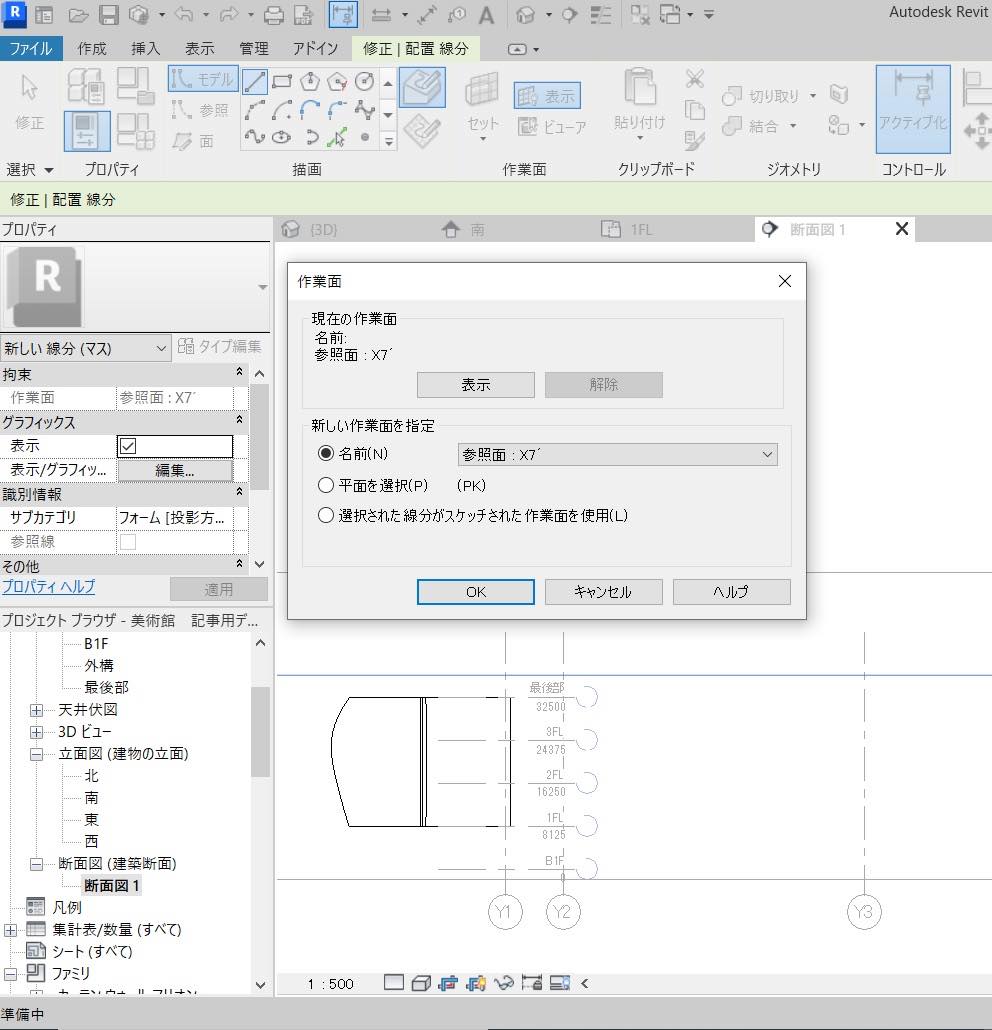Click the 1 : 500 view scale
The width and height of the screenshot is (992, 1030).
tap(330, 984)
